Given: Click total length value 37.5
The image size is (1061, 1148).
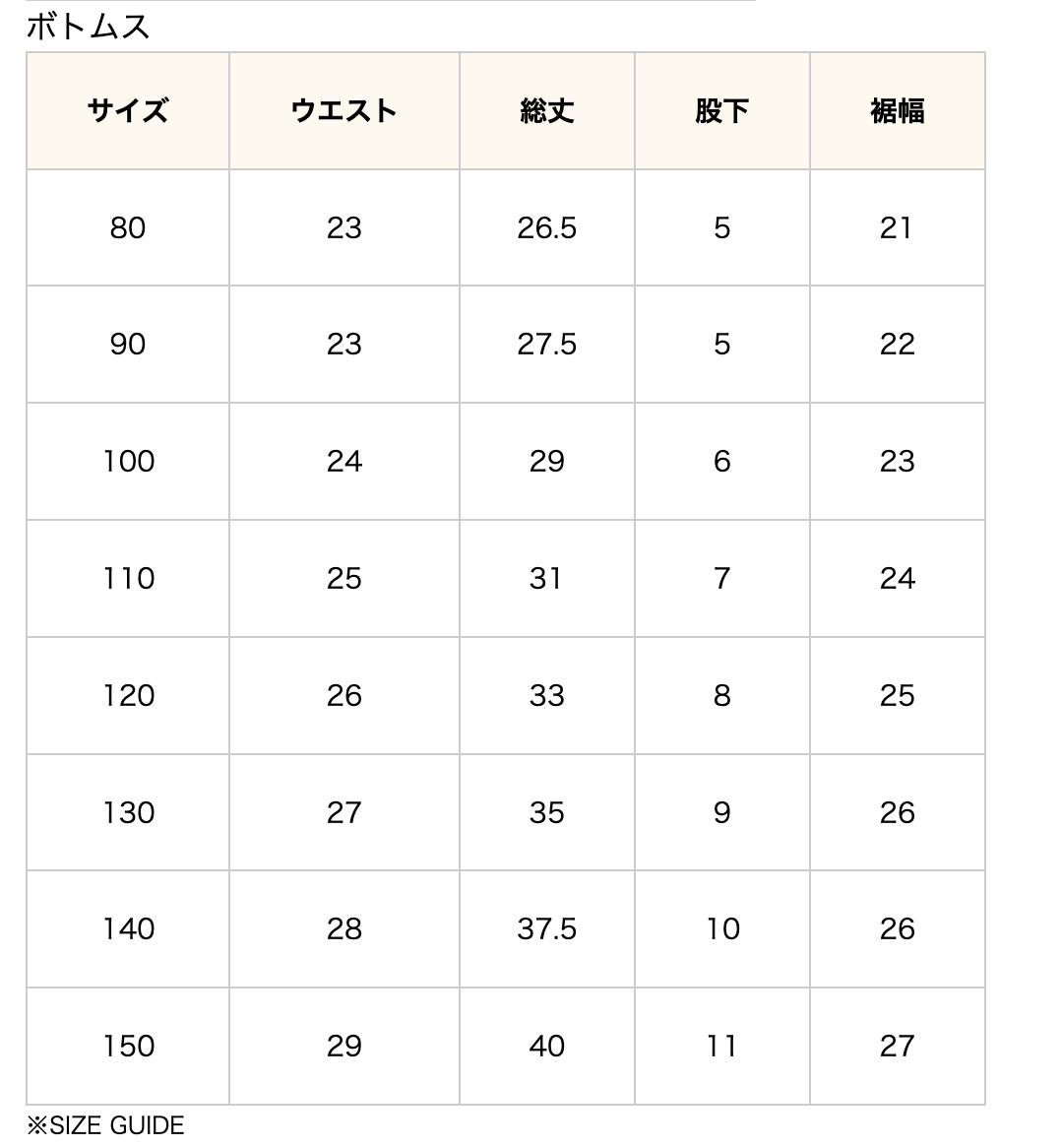Looking at the screenshot, I should [546, 929].
